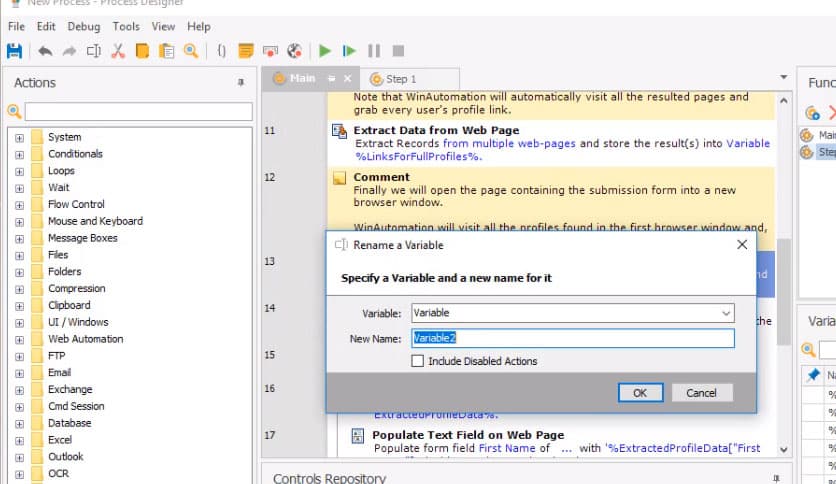Image resolution: width=836 pixels, height=484 pixels.
Task: Click the Actions search input field
Action: 138,111
